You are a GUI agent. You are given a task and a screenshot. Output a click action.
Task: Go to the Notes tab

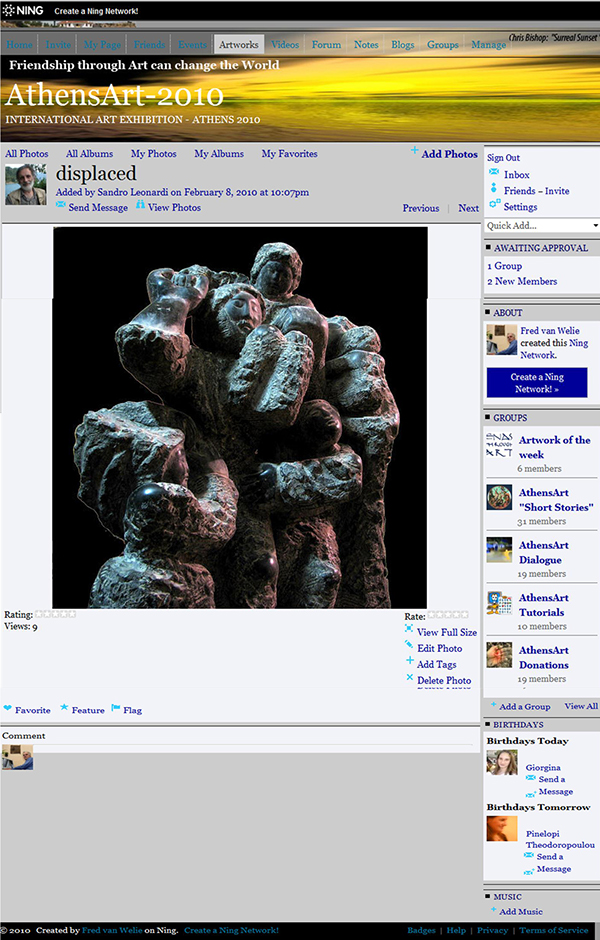(366, 44)
